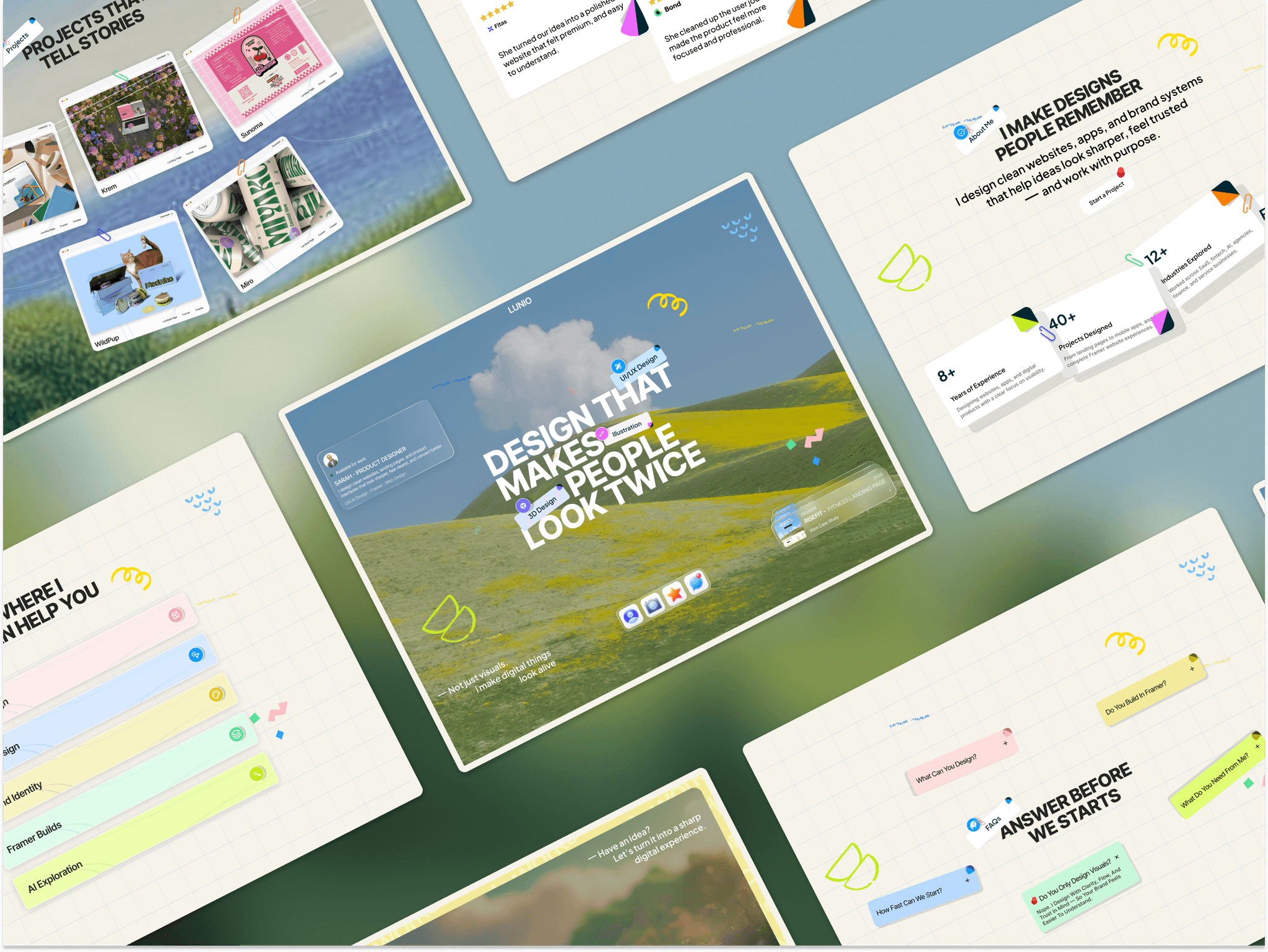Select the AI Exploration service row
Screen dimensions: 1268x952
click(x=147, y=829)
